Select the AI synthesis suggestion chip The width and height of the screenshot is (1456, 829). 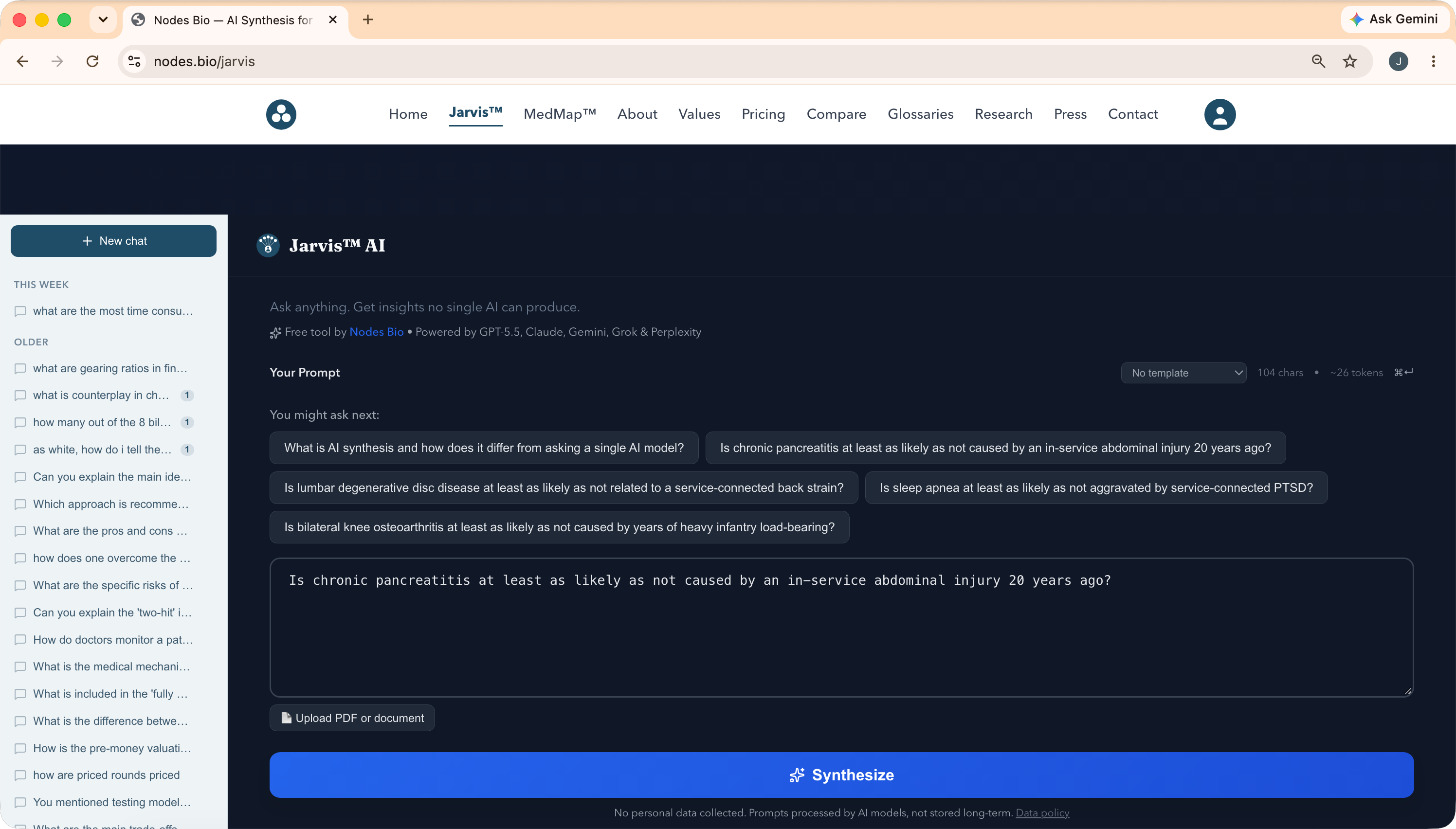tap(483, 448)
